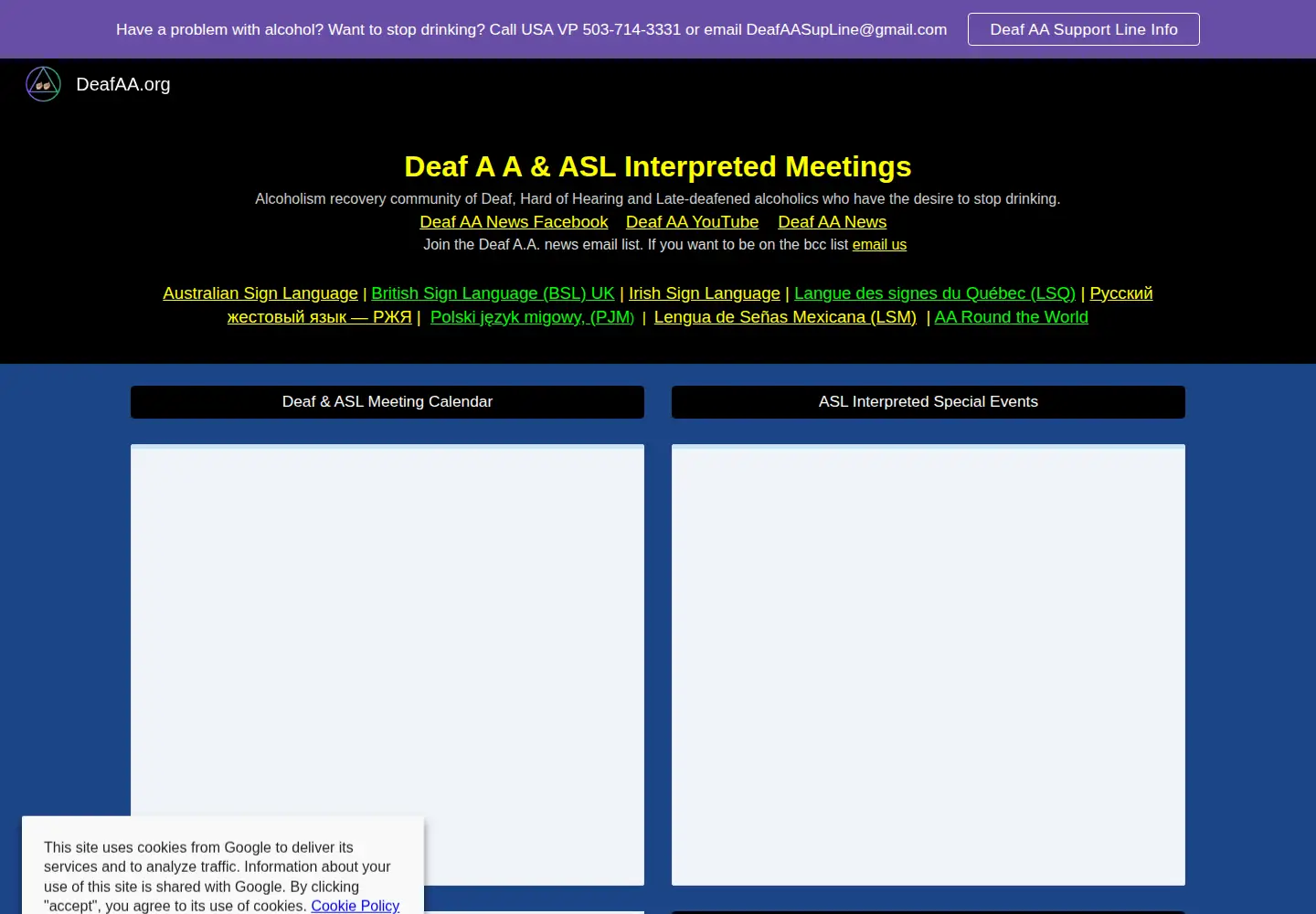This screenshot has height=914, width=1316.
Task: Click the 'Alcoholism recovery community' description text
Action: point(658,198)
